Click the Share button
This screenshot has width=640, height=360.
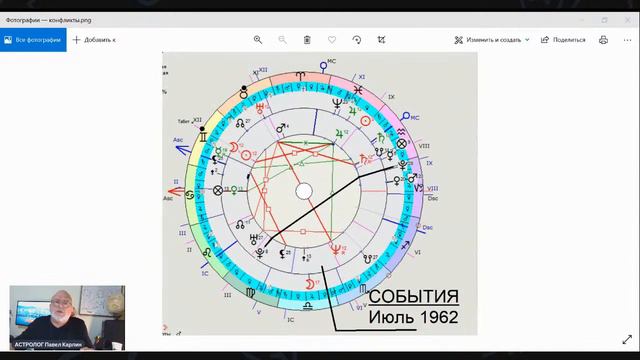click(563, 40)
